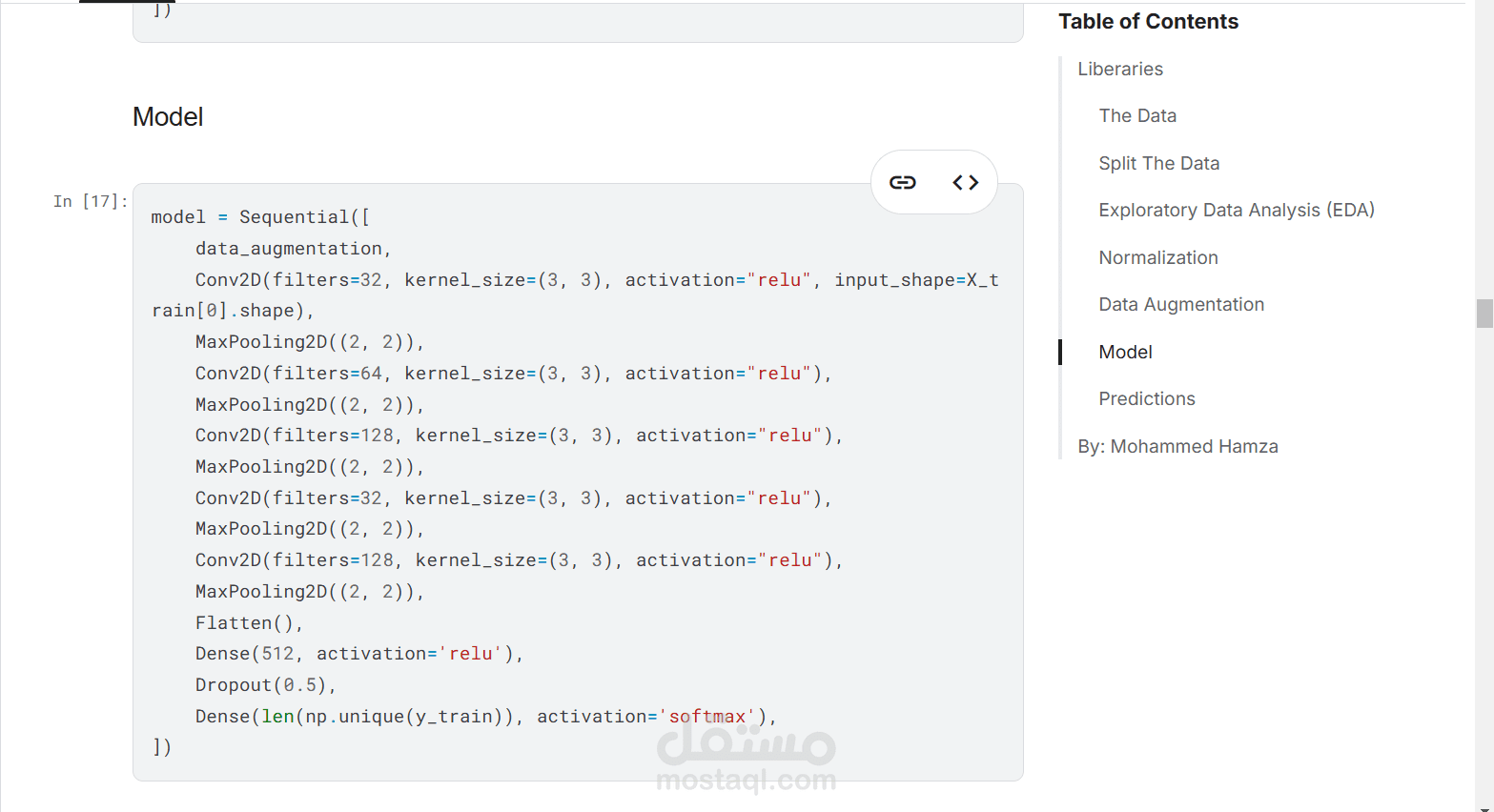The width and height of the screenshot is (1494, 812).
Task: Click the In [17] cell prompt
Action: (90, 201)
